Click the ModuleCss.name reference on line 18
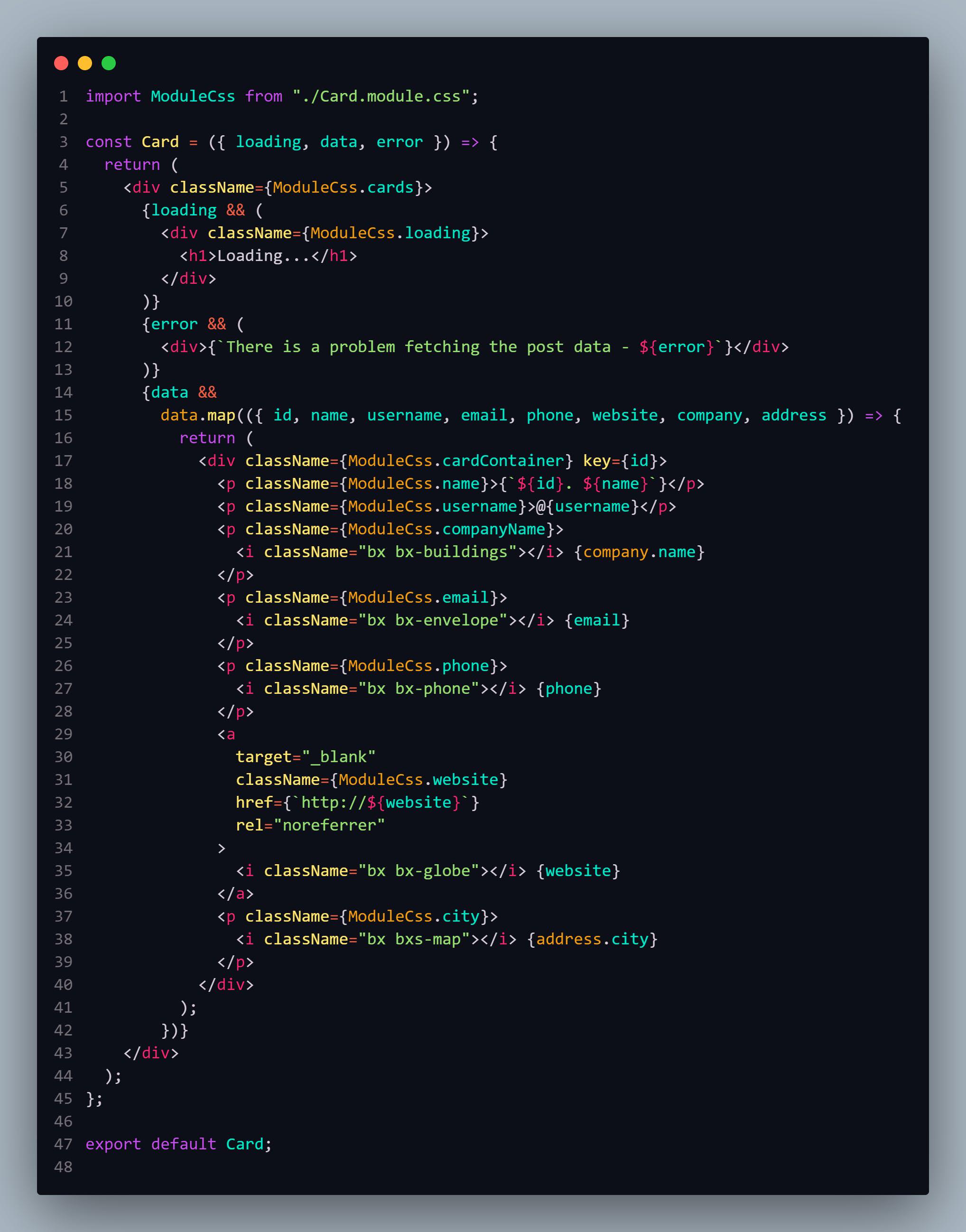Viewport: 966px width, 1232px height. (414, 484)
